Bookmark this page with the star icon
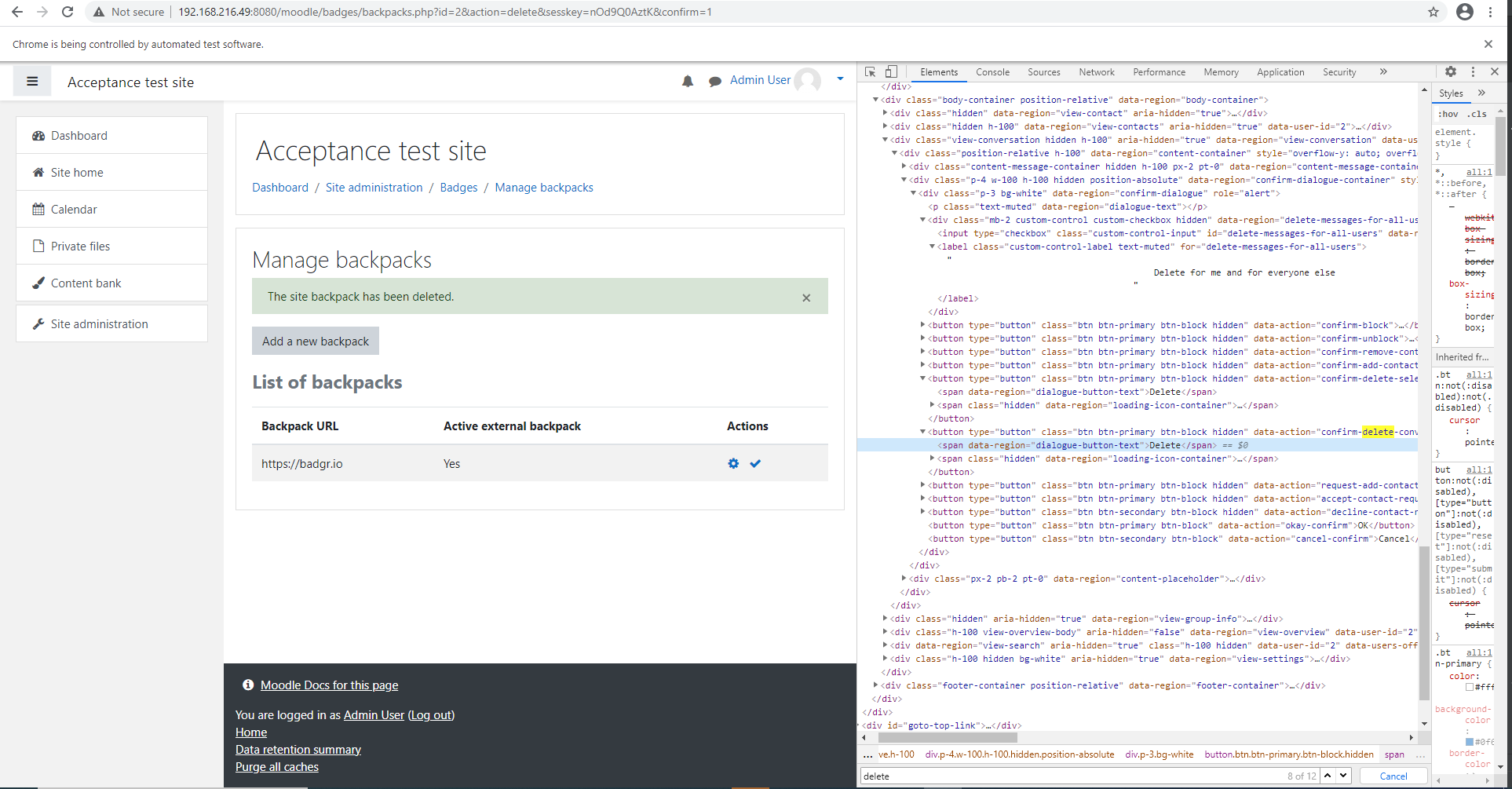 tap(1433, 12)
